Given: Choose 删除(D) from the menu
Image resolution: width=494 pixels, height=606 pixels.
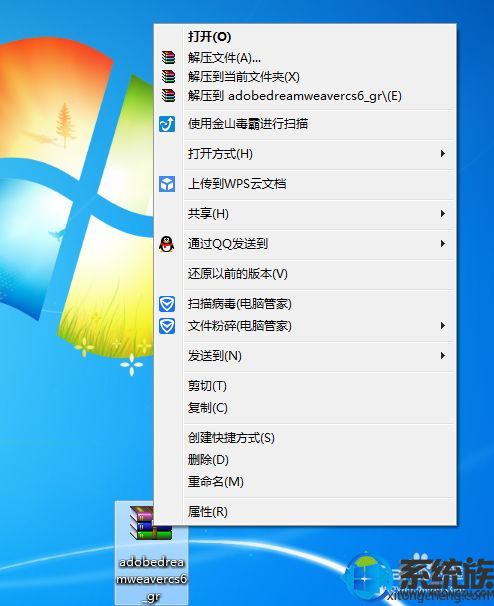Looking at the screenshot, I should pyautogui.click(x=305, y=460).
